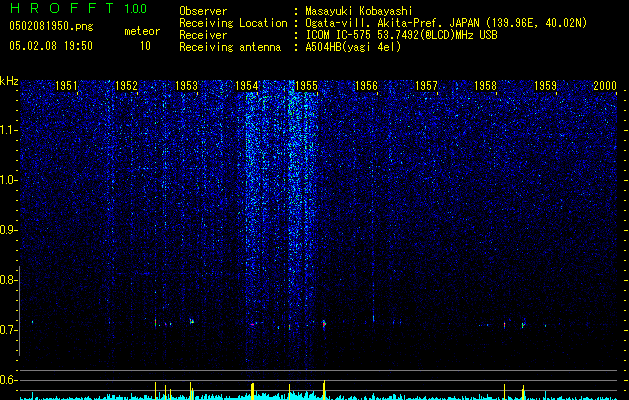Select the ICOM IC-575 53.7492 MHz USB text

pos(401,35)
